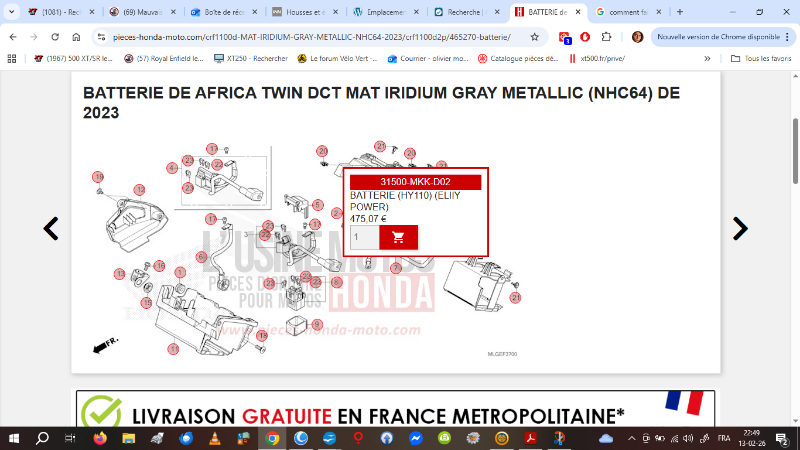The image size is (800, 450).
Task: Open the tab search dropdown arrow
Action: [x=11, y=12]
